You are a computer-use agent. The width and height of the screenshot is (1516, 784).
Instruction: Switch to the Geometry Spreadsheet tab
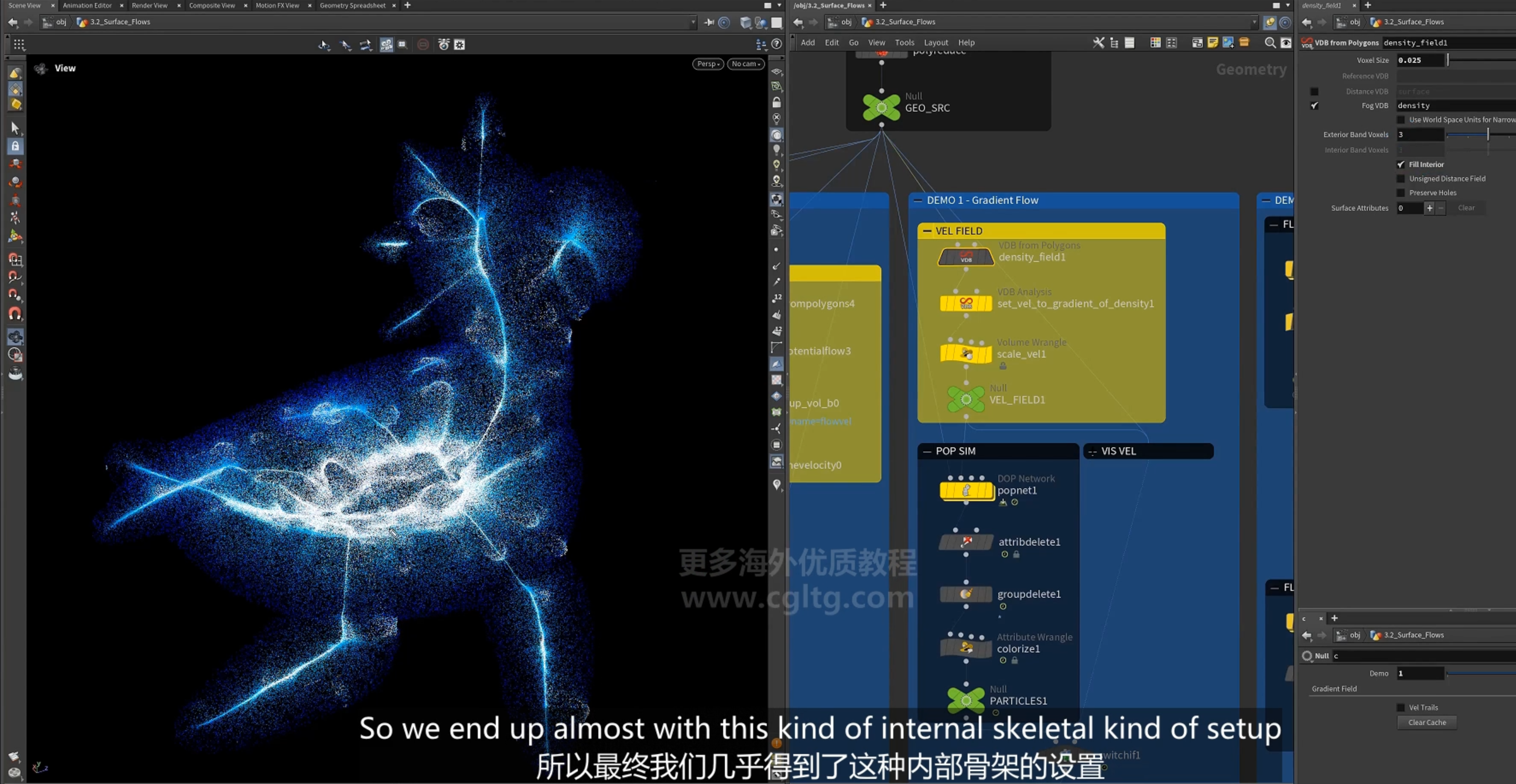(x=353, y=5)
